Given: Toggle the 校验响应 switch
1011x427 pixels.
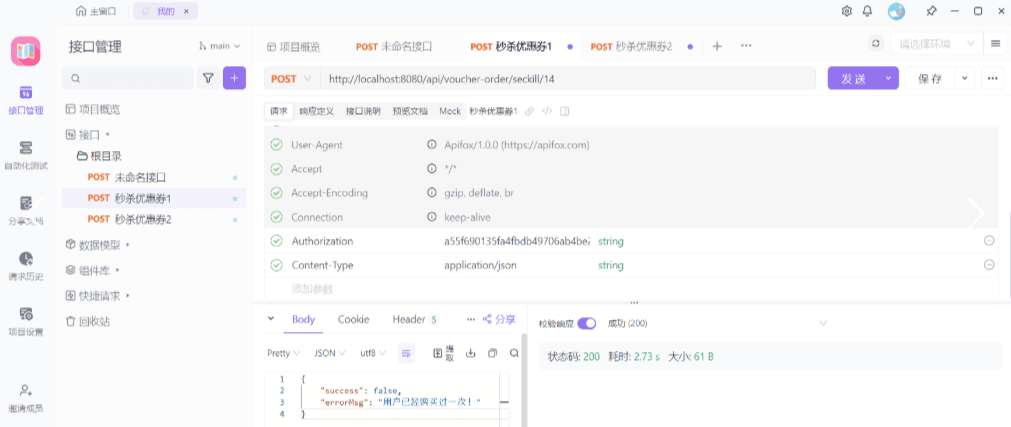Looking at the screenshot, I should click(x=587, y=323).
